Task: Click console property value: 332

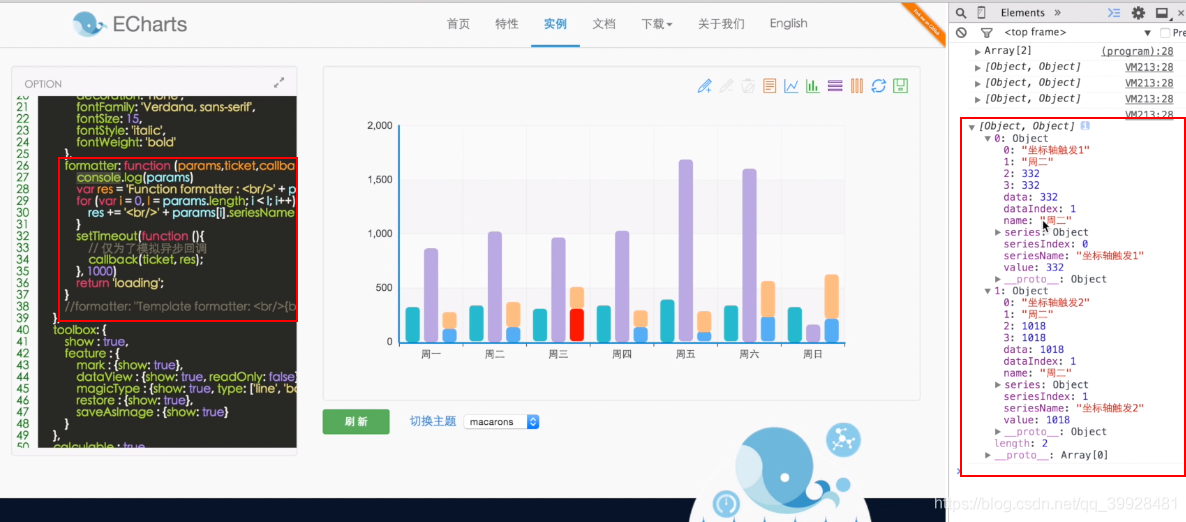Action: (1033, 267)
